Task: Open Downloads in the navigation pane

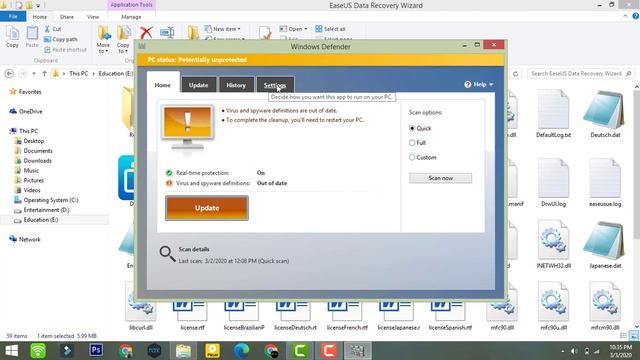Action: click(33, 161)
